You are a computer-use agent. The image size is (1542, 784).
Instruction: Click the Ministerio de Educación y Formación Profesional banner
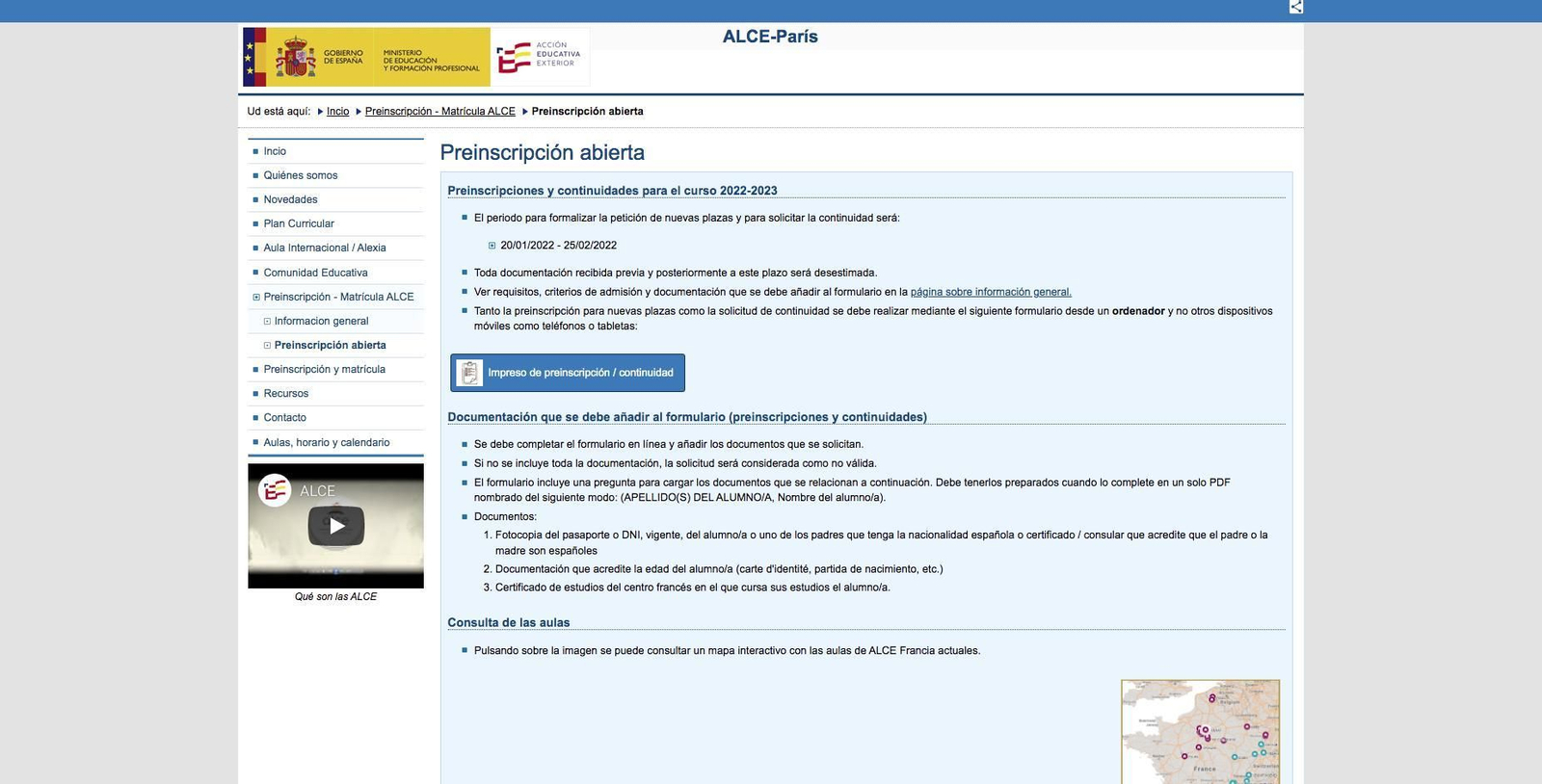tap(431, 57)
